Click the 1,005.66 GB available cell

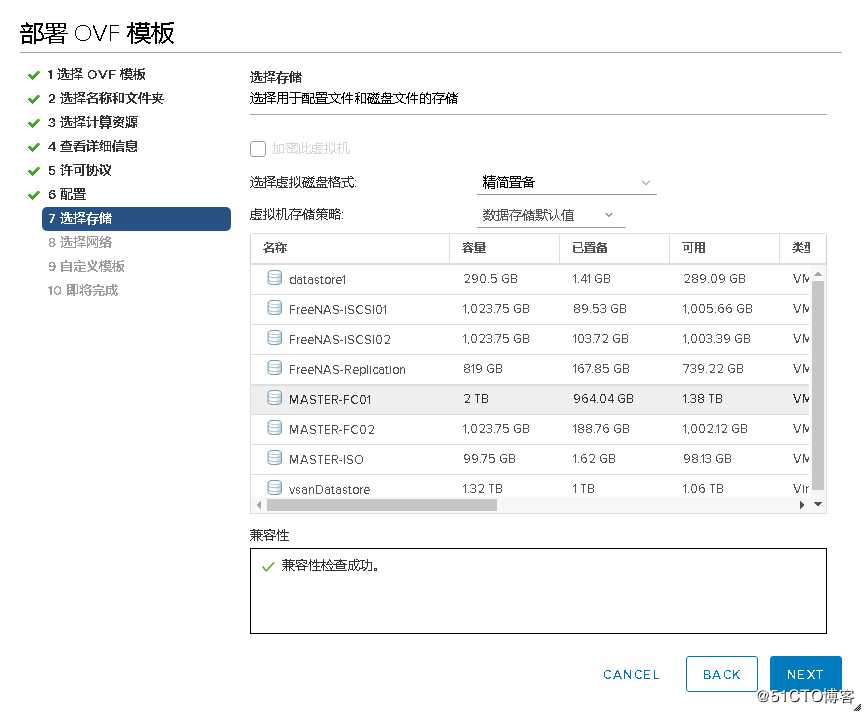[x=717, y=309]
